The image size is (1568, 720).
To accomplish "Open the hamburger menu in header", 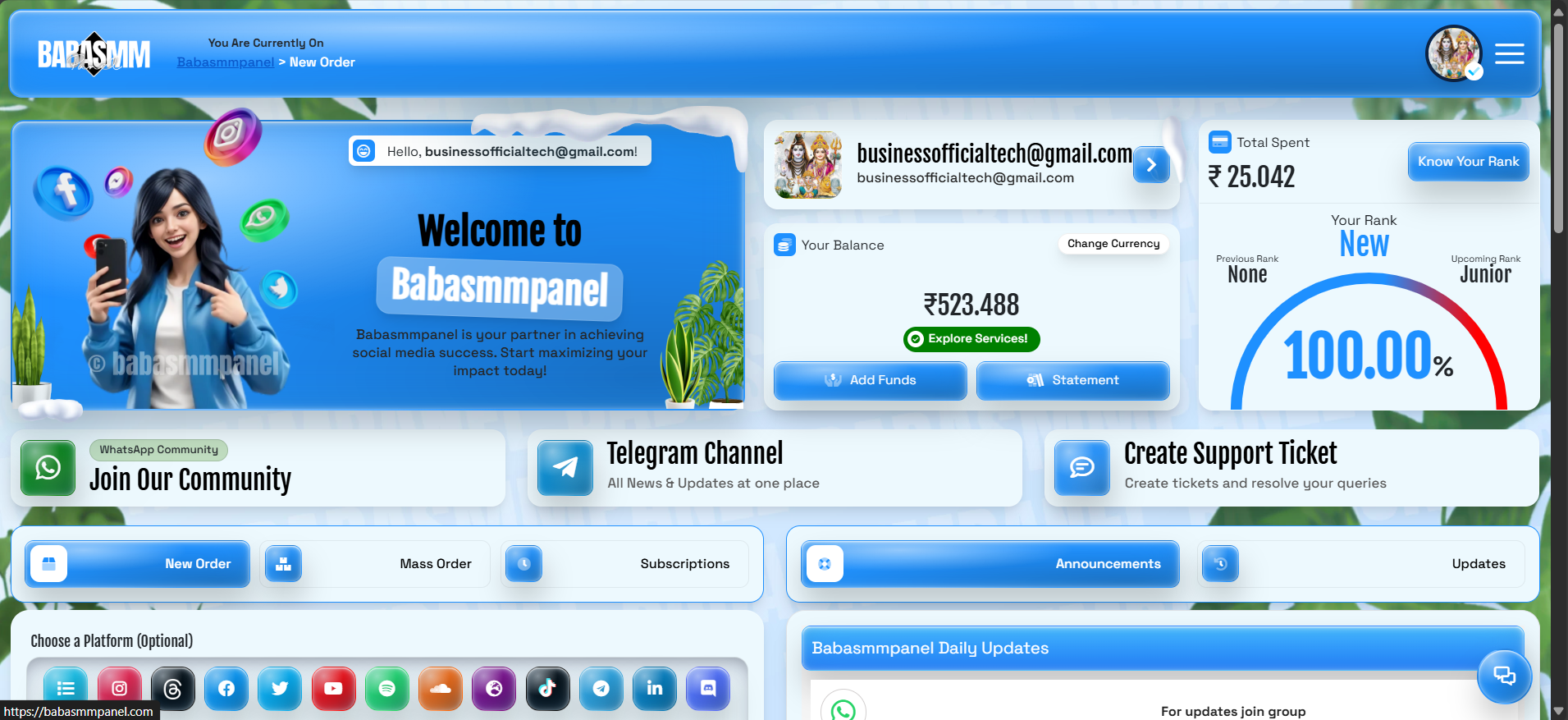I will 1509,54.
